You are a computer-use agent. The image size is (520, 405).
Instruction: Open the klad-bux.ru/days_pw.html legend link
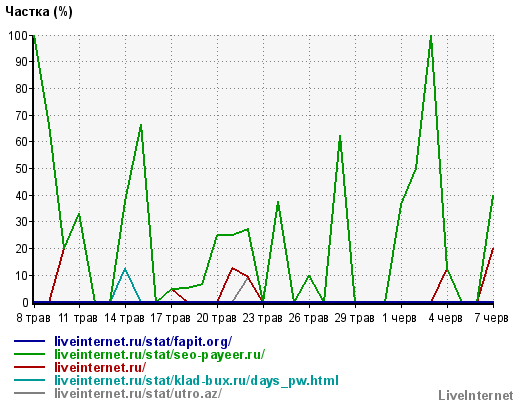196,380
